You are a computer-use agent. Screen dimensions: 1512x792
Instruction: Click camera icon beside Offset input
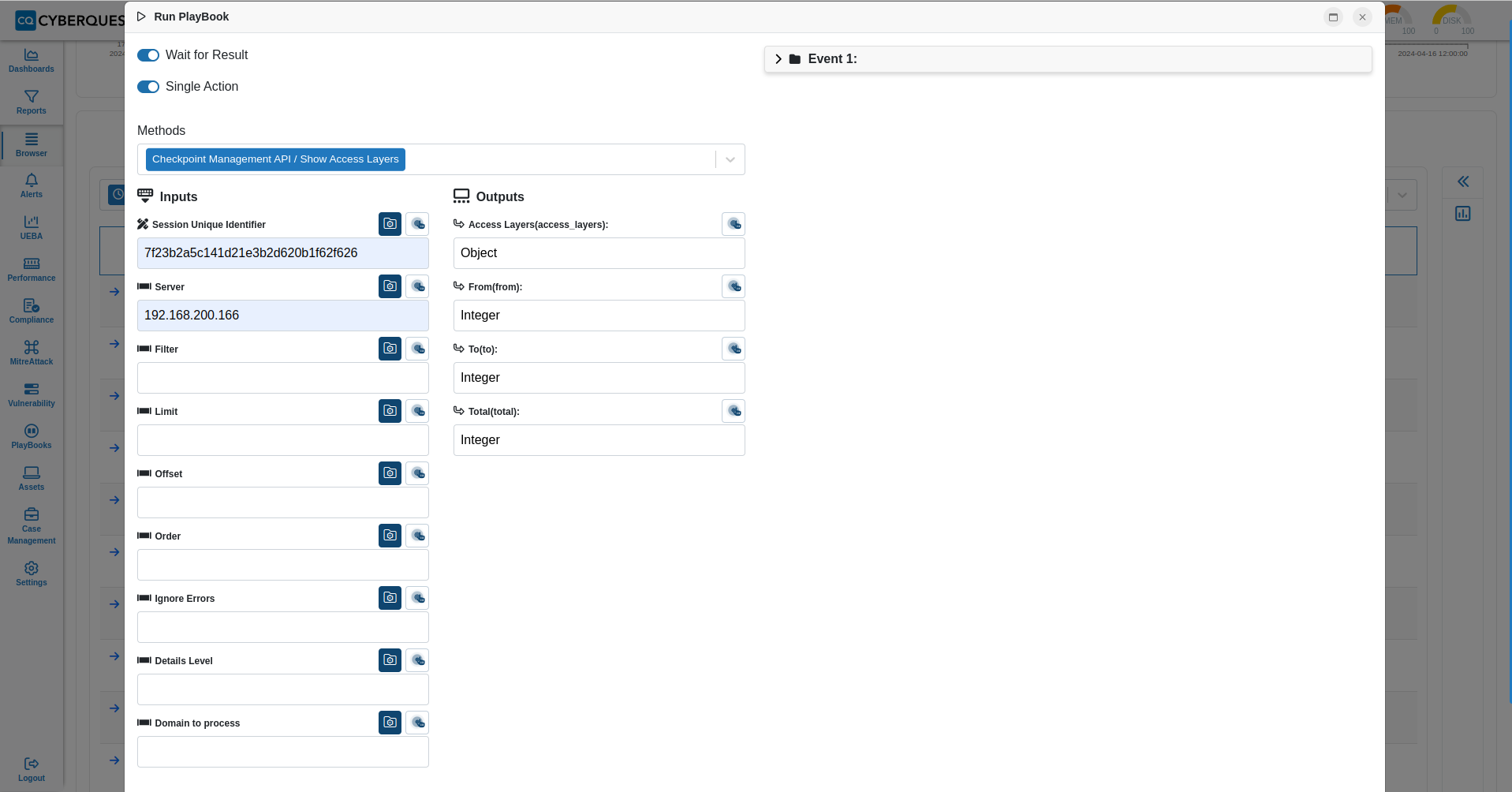click(x=390, y=473)
